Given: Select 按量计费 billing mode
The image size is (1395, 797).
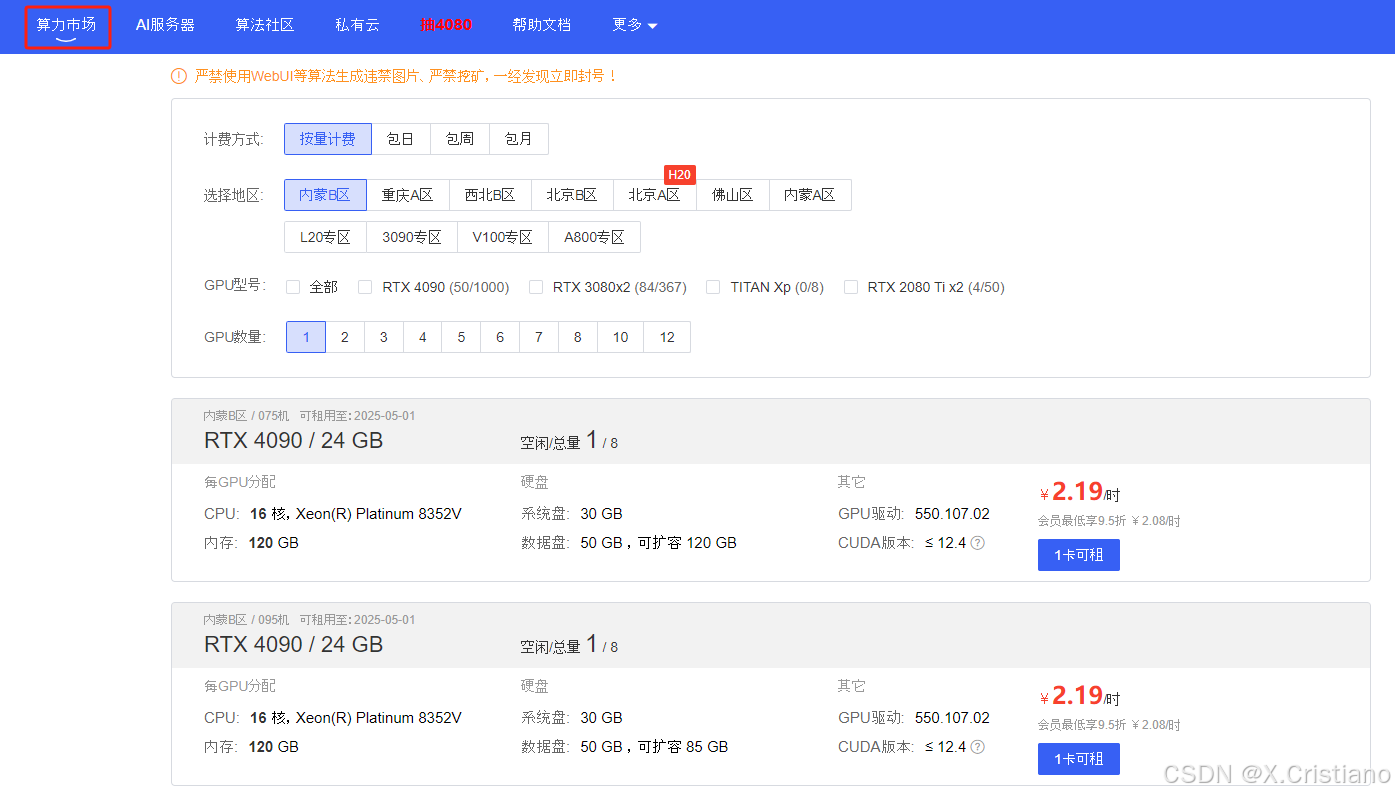Looking at the screenshot, I should (328, 139).
